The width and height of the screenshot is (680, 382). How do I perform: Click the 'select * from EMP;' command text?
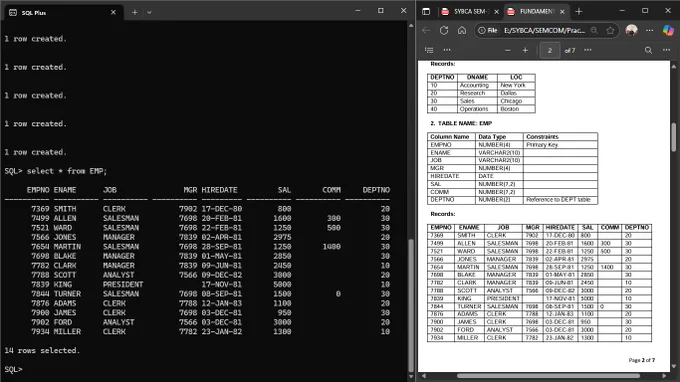coord(67,171)
